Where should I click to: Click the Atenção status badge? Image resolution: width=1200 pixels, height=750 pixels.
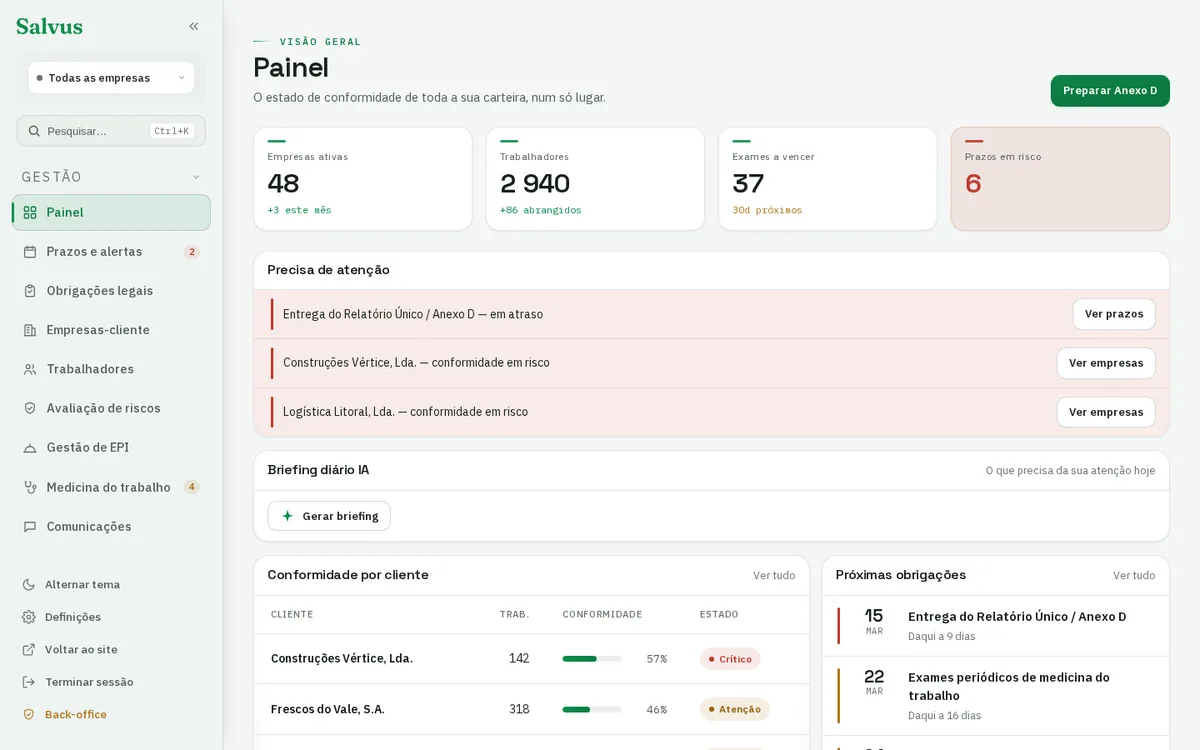coord(735,709)
